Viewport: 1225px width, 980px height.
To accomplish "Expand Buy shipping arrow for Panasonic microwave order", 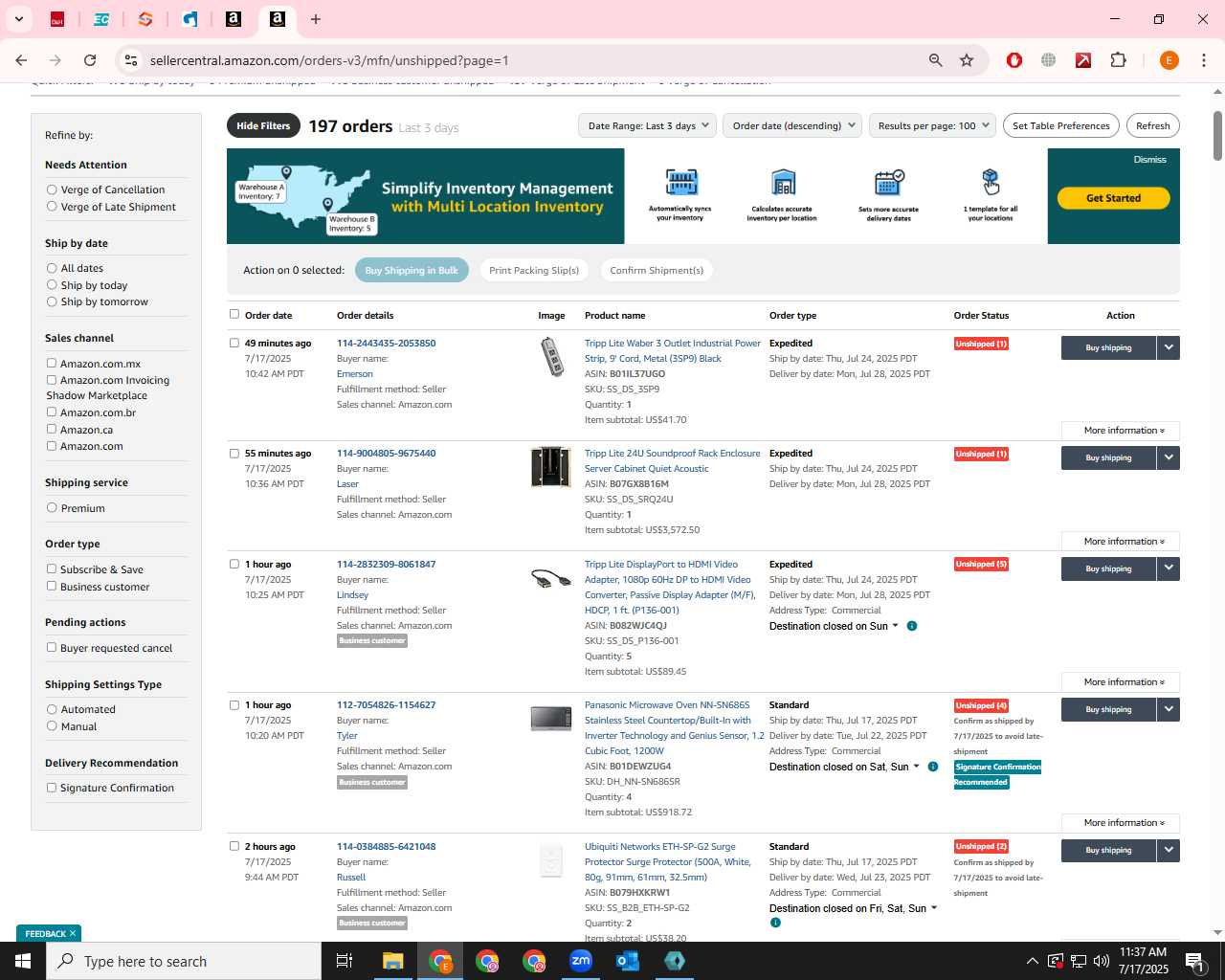I will pos(1169,709).
